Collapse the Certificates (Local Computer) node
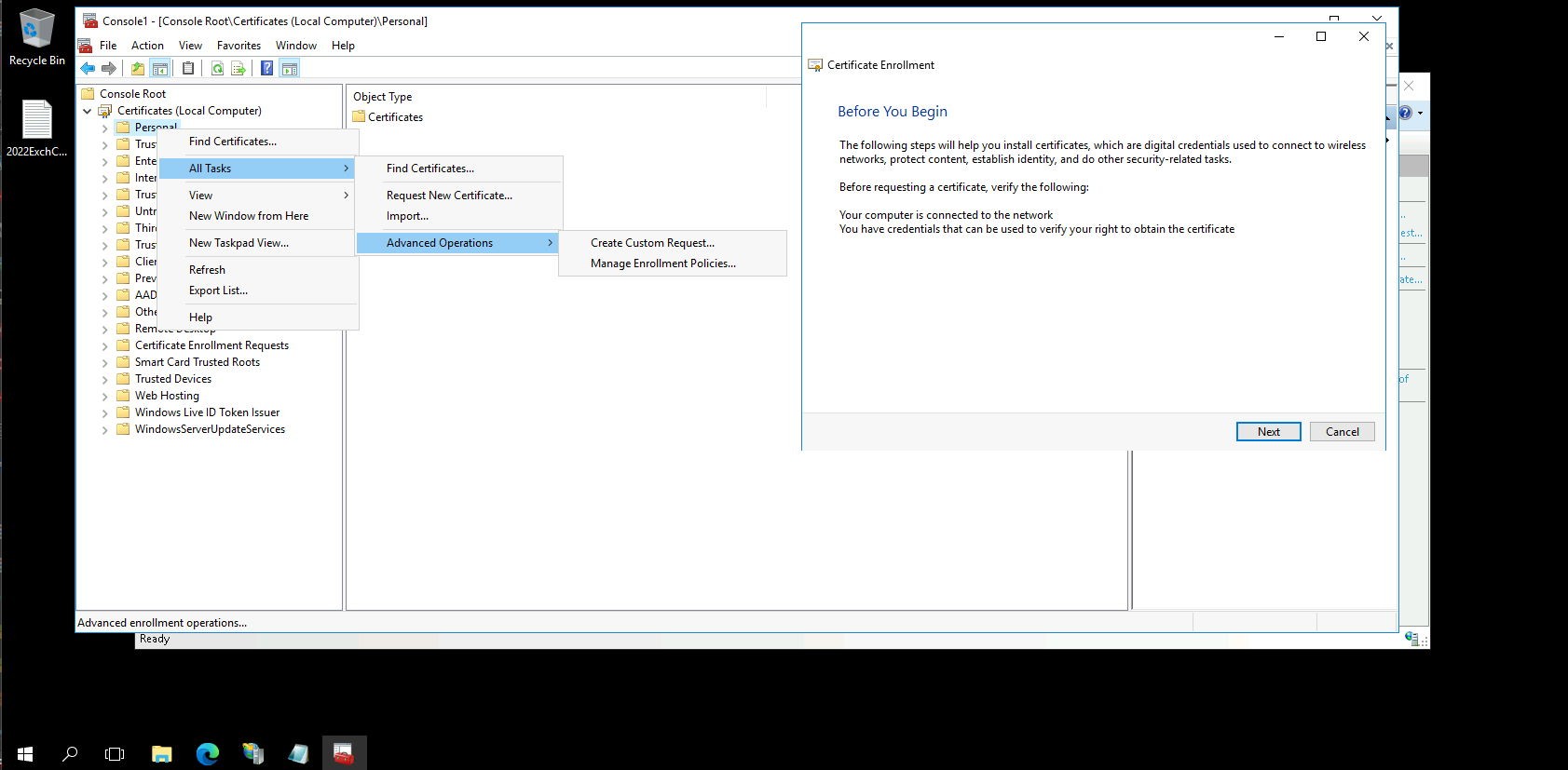Viewport: 1568px width, 770px height. click(88, 111)
